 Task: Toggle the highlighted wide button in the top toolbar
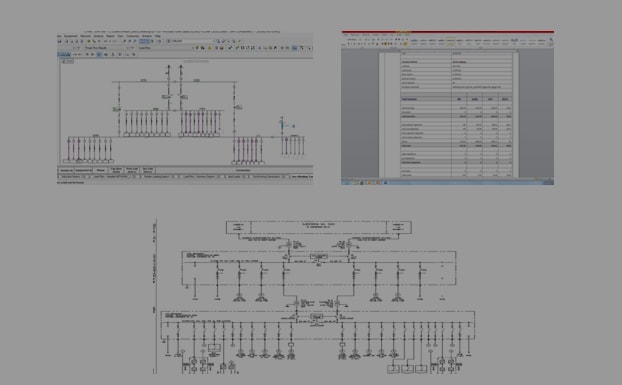[x=144, y=41]
